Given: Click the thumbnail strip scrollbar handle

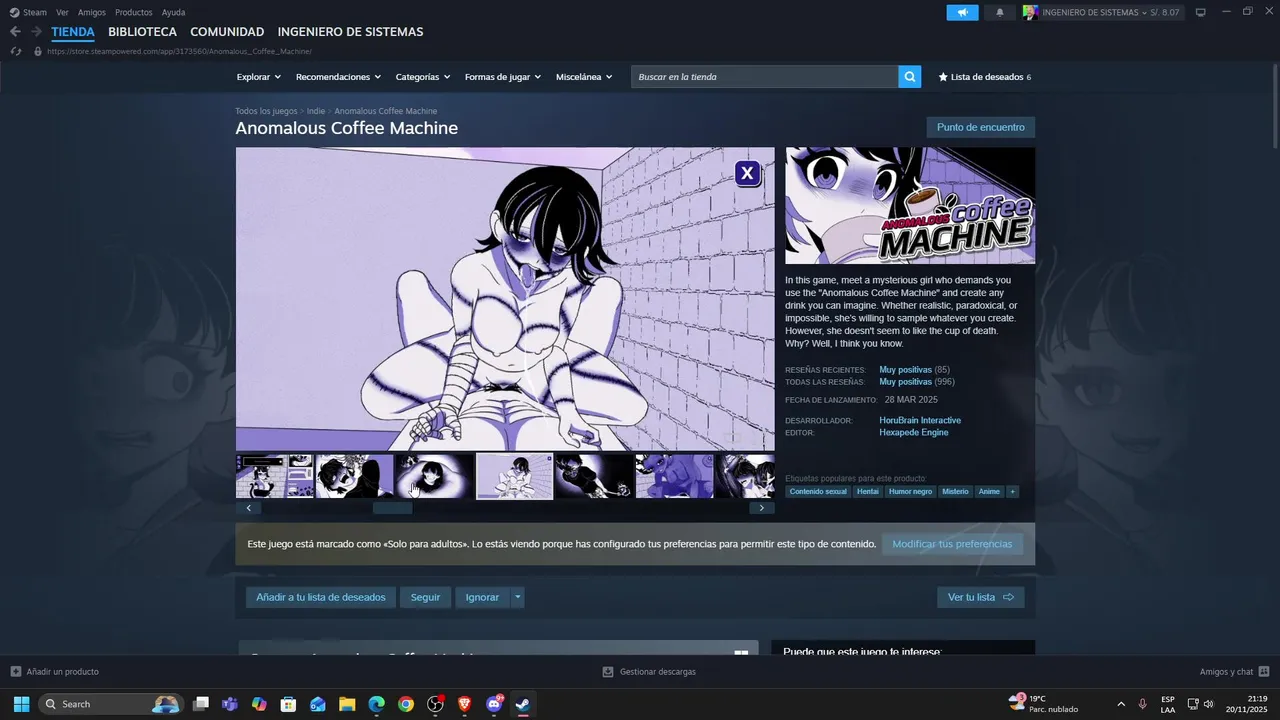Looking at the screenshot, I should coord(393,508).
